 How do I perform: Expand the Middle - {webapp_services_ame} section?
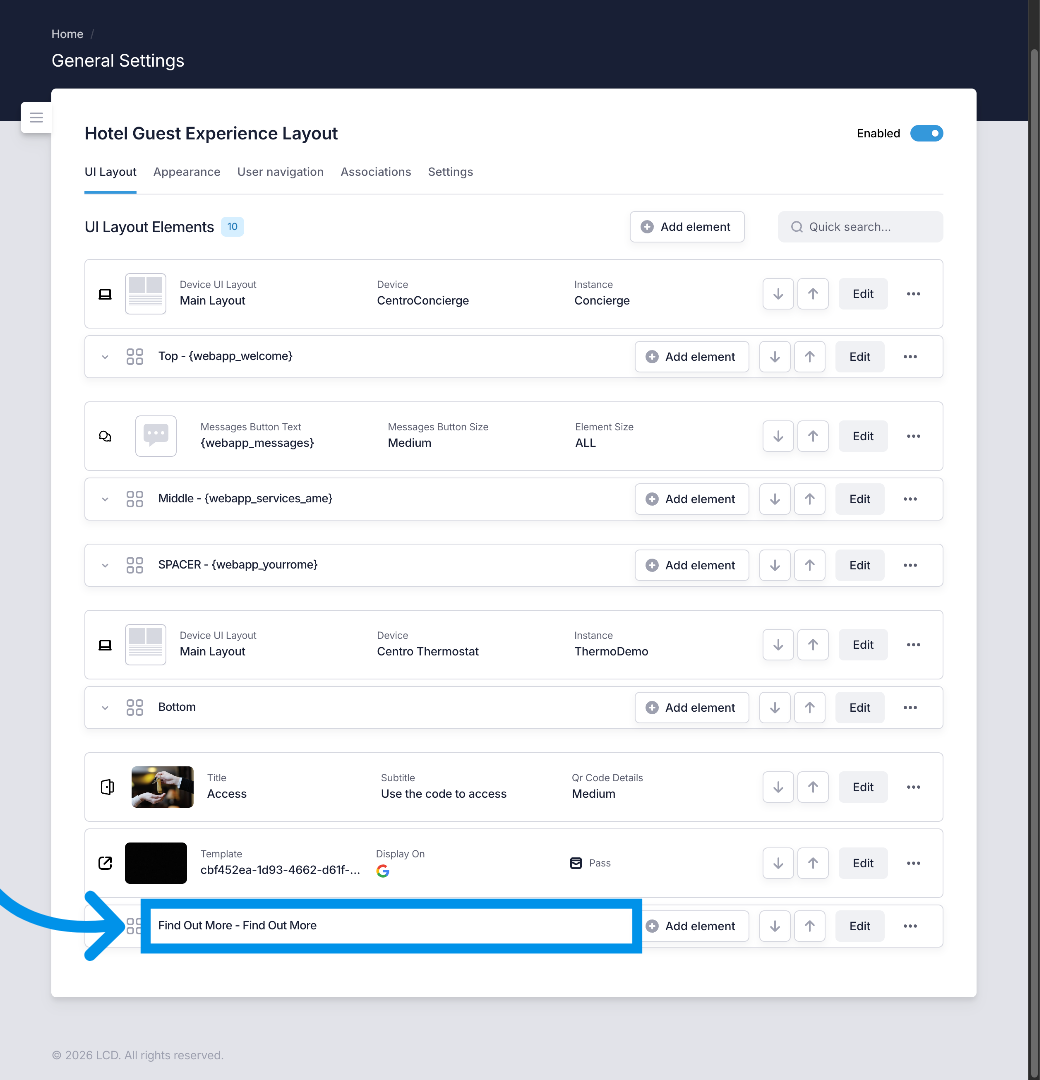point(105,499)
